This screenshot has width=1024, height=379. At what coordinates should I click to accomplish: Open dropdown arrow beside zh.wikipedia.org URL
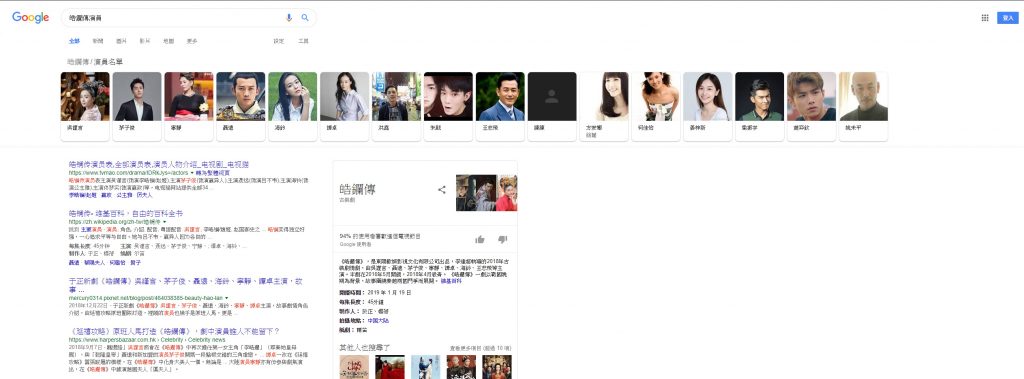(x=165, y=222)
